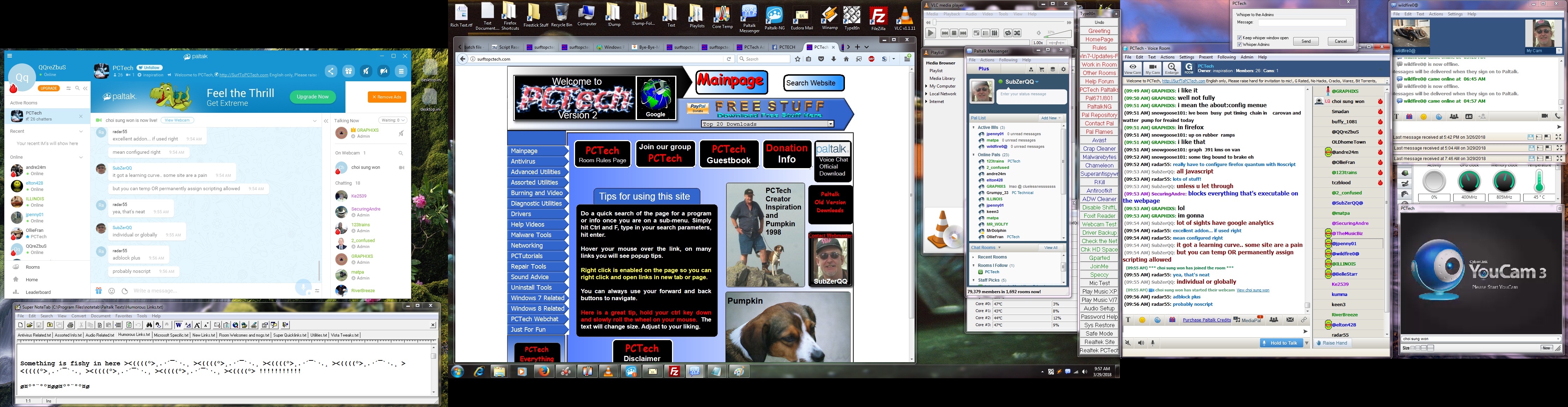Click the settings gear icon in Paltalk Messenger
The width and height of the screenshot is (1568, 407).
click(x=1063, y=69)
